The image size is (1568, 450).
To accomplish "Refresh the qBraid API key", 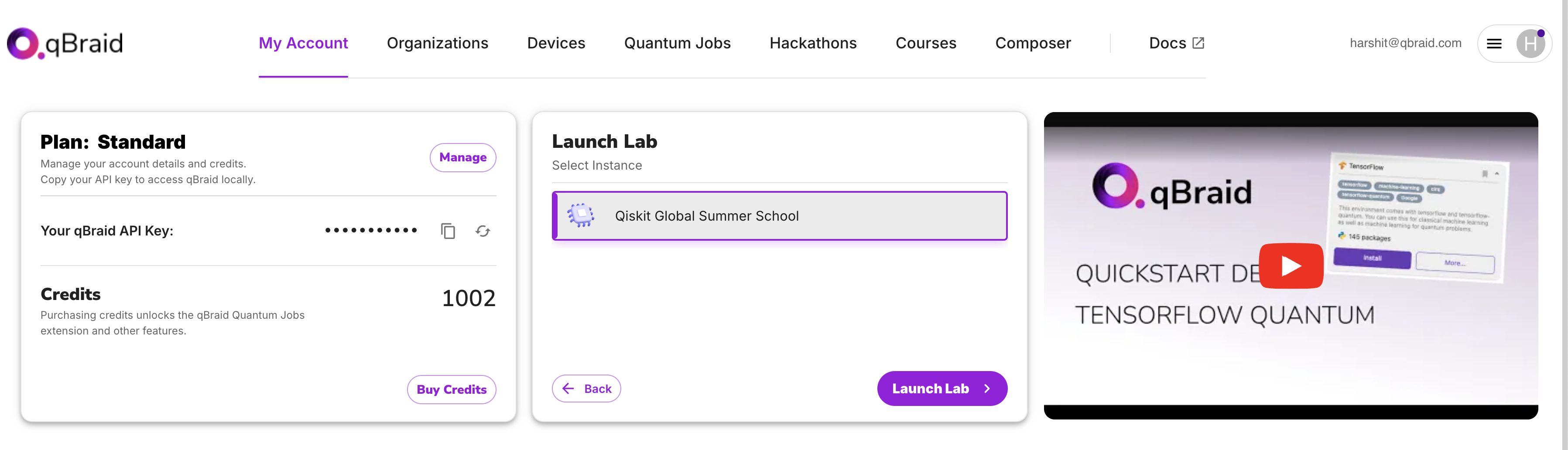I will (483, 231).
